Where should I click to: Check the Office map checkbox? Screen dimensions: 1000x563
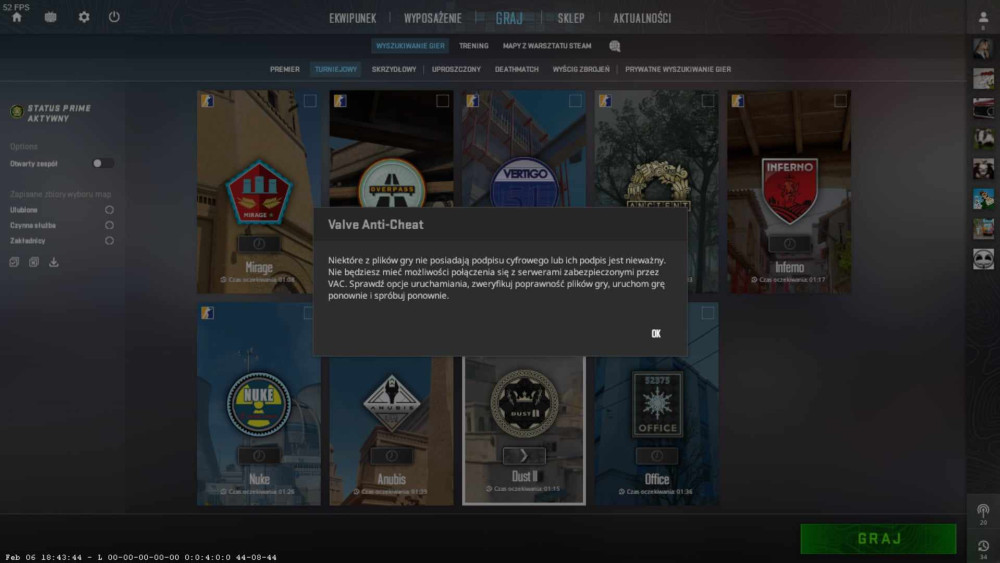tap(708, 313)
